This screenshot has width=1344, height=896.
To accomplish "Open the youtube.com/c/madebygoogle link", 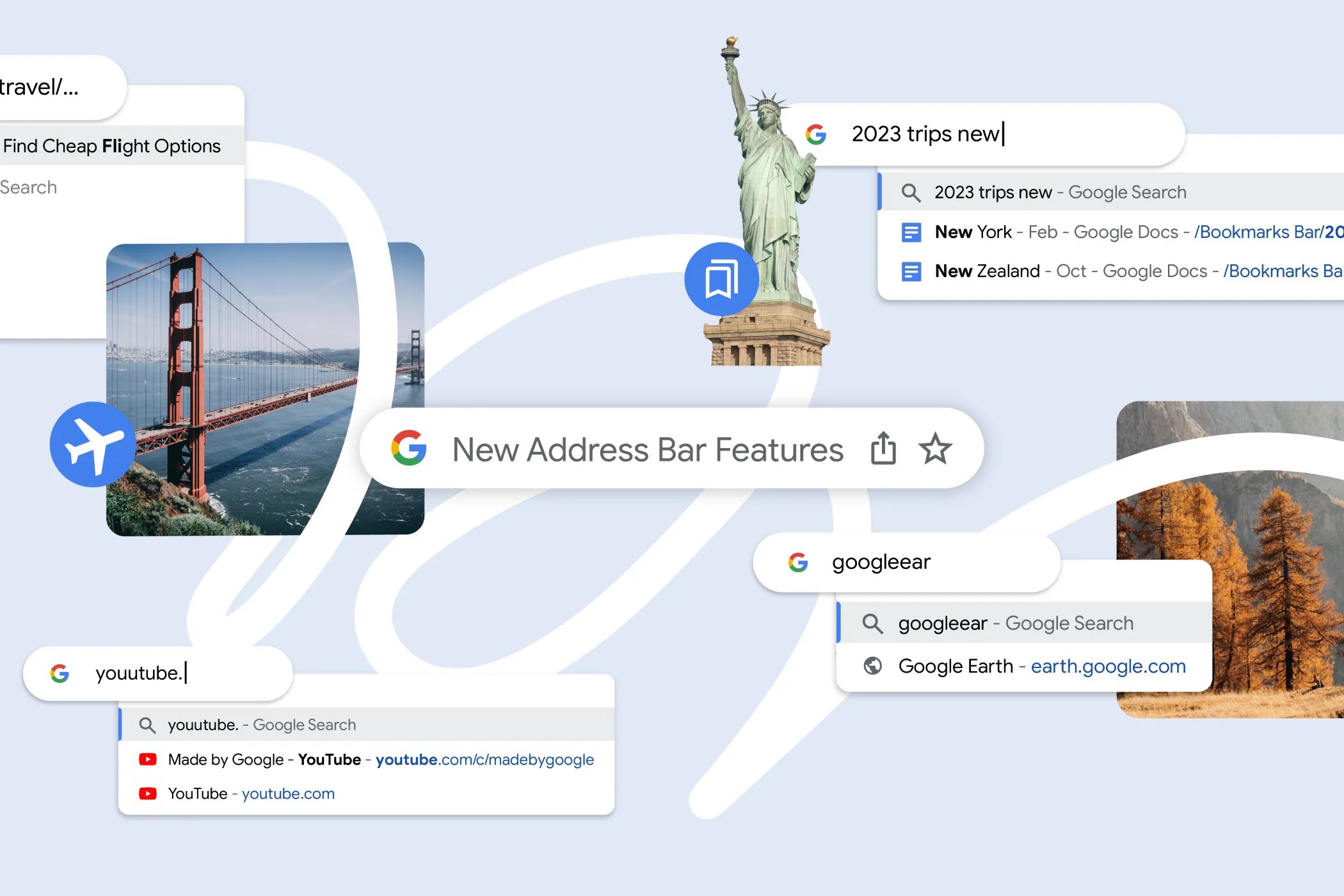I will 484,760.
